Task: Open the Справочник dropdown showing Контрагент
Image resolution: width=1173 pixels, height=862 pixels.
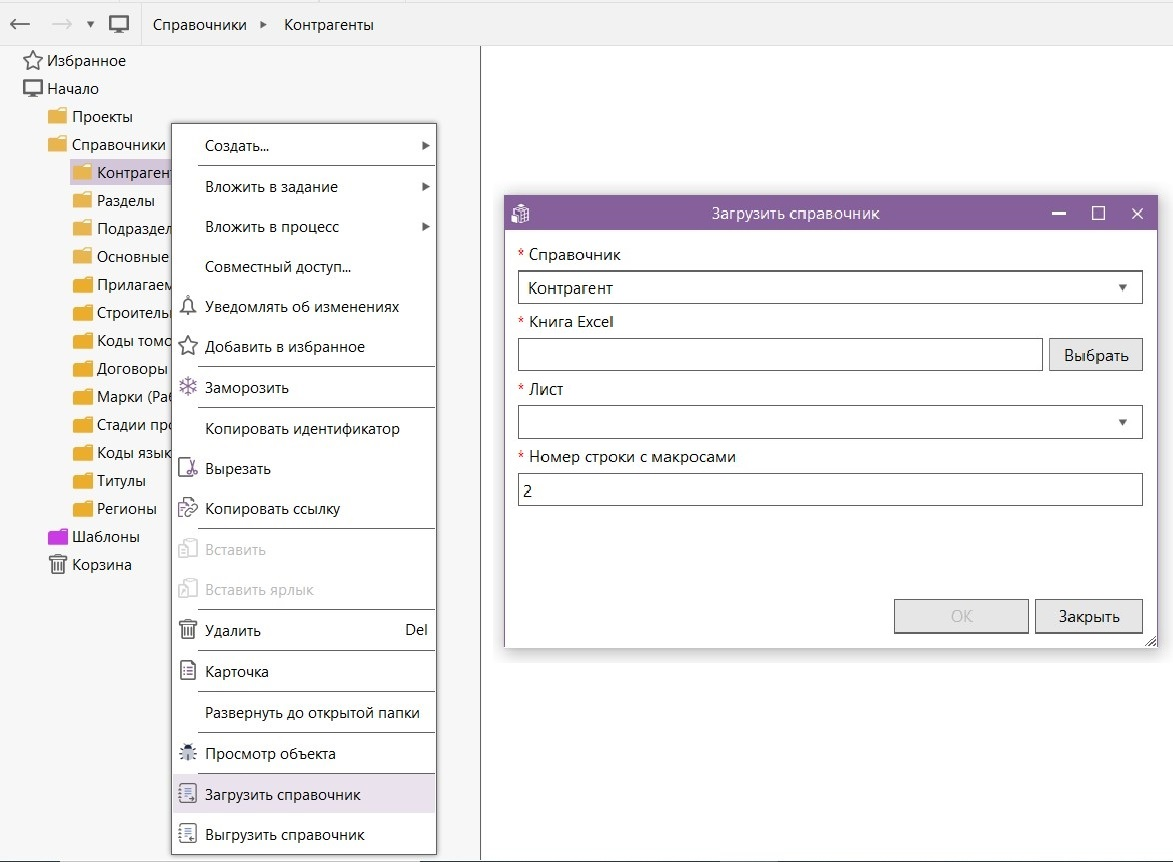Action: coord(830,287)
